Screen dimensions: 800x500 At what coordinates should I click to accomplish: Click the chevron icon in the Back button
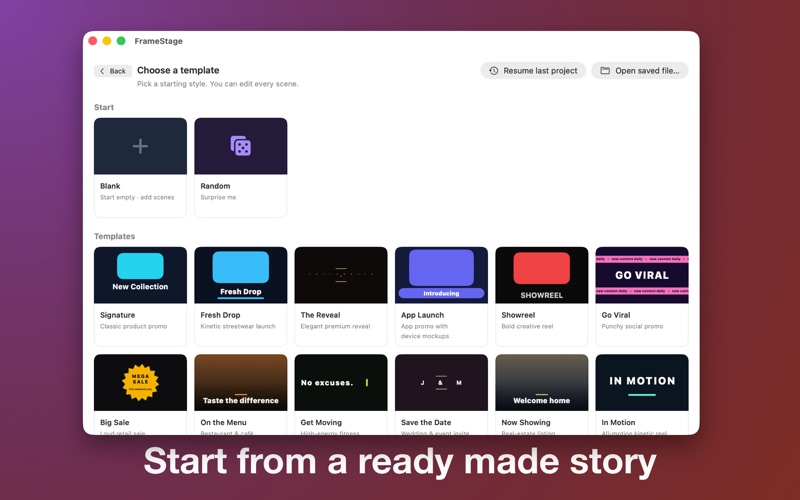point(102,71)
